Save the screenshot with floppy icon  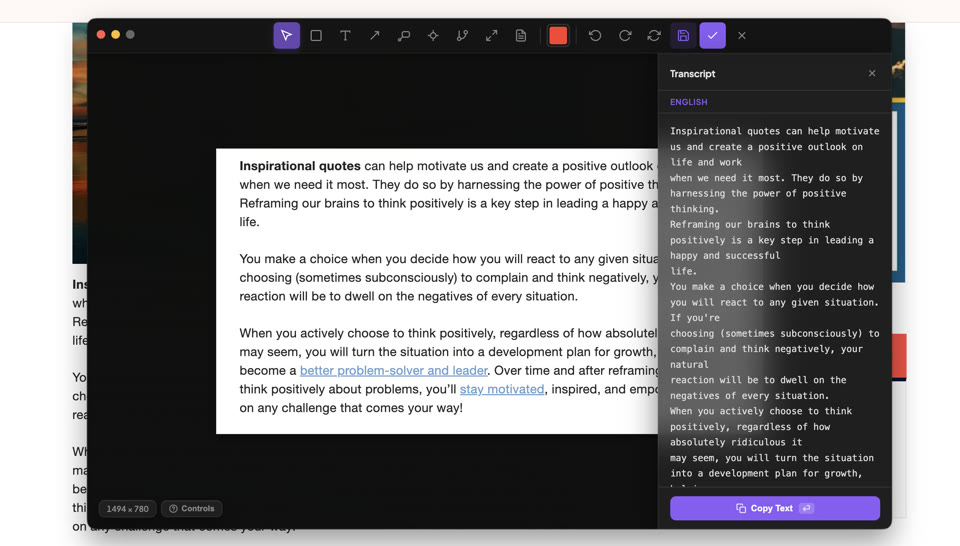point(683,36)
